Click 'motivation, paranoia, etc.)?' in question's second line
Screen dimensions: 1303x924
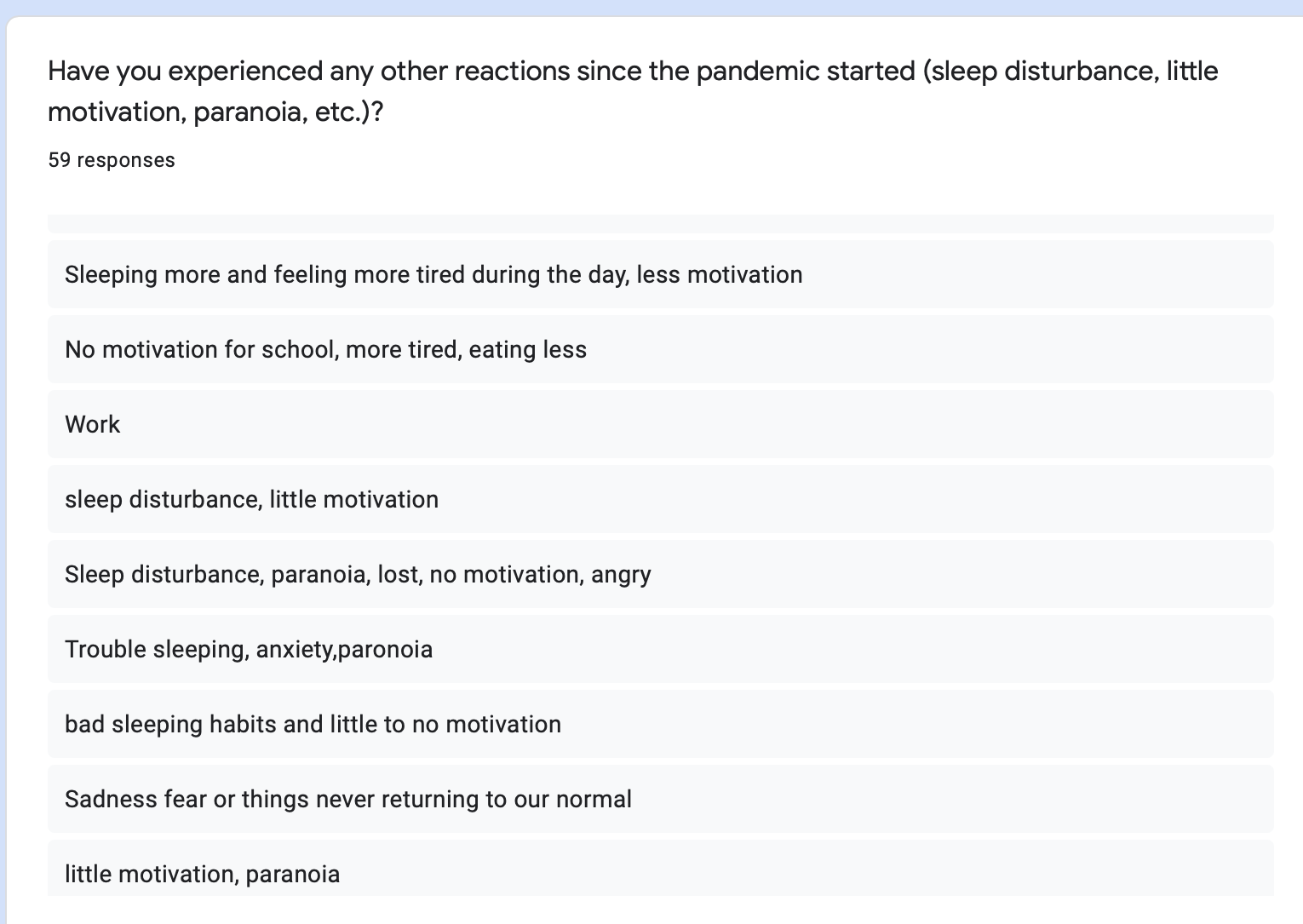[215, 112]
